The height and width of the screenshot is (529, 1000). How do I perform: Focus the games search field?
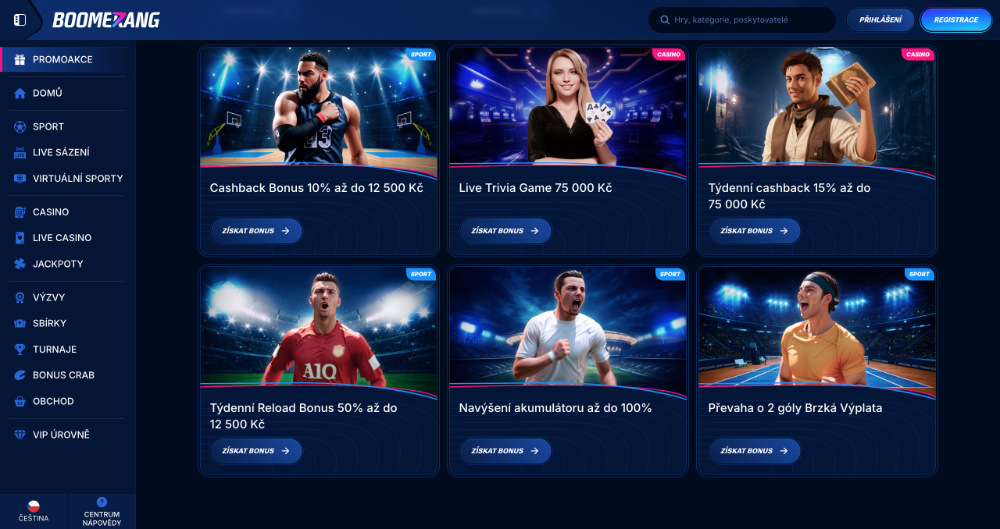[x=742, y=20]
